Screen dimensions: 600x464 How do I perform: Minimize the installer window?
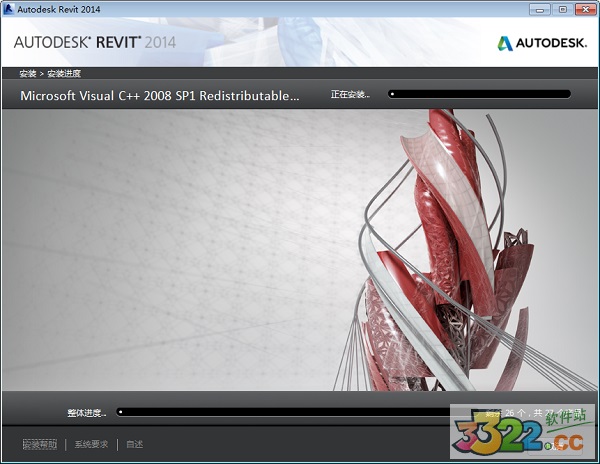point(540,9)
